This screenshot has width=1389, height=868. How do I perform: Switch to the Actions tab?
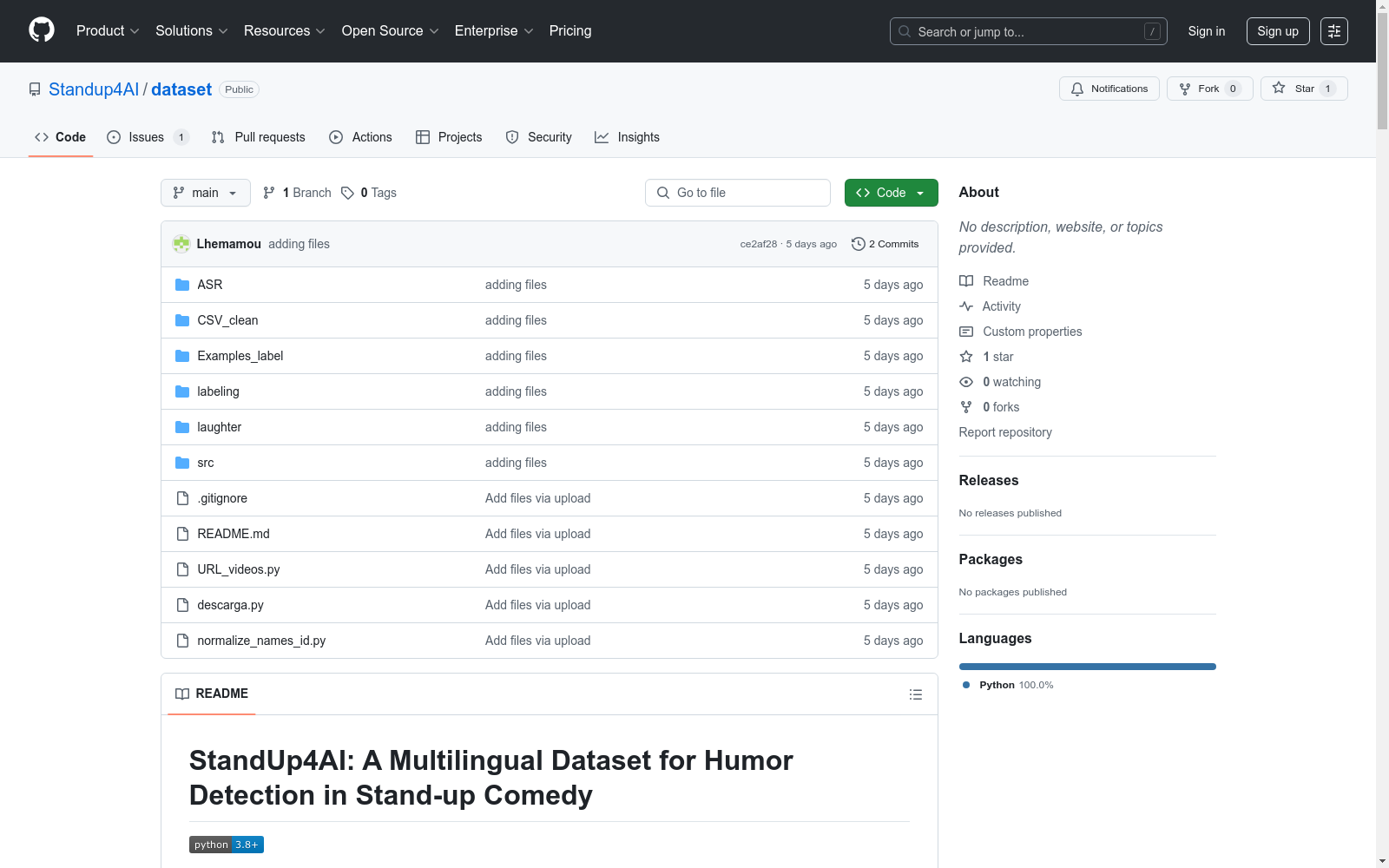tap(360, 137)
